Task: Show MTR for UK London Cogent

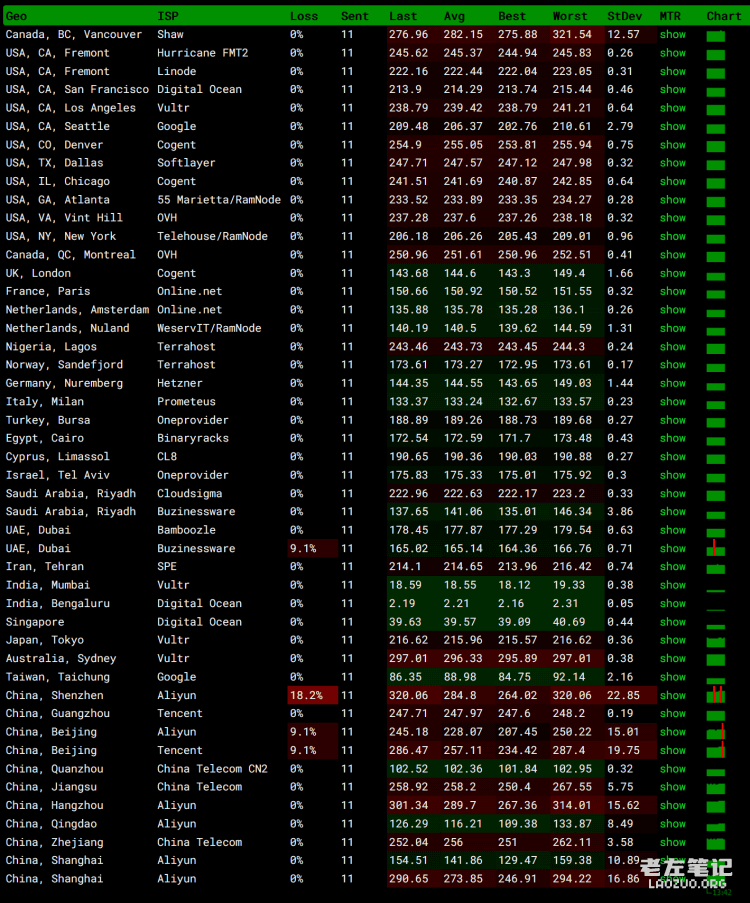Action: pos(673,273)
